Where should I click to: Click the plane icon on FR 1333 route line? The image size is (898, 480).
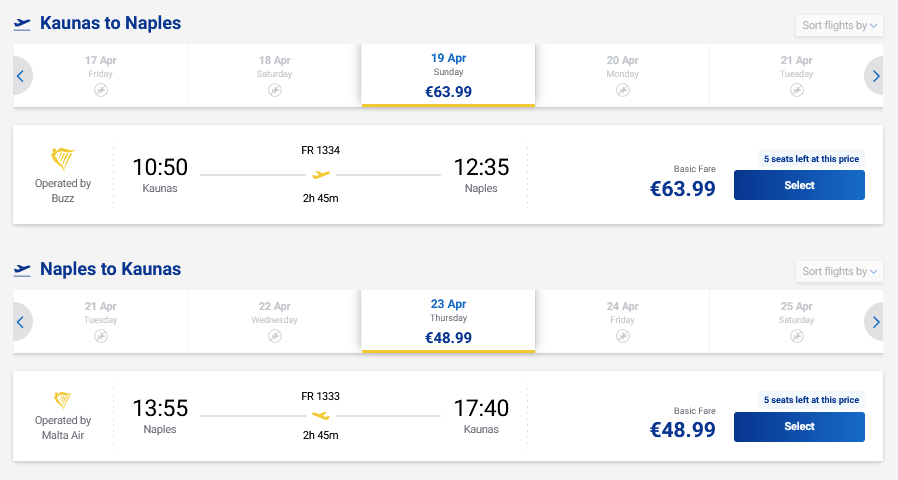(321, 416)
